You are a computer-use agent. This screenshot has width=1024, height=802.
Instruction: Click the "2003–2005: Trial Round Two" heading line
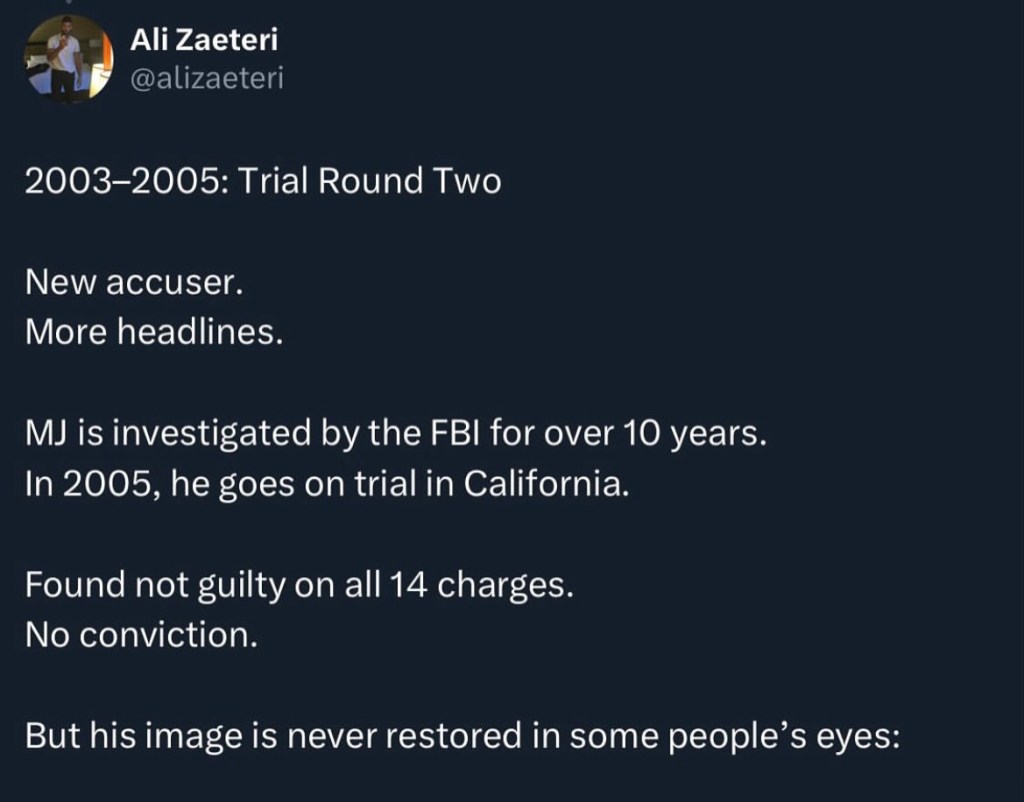click(263, 182)
